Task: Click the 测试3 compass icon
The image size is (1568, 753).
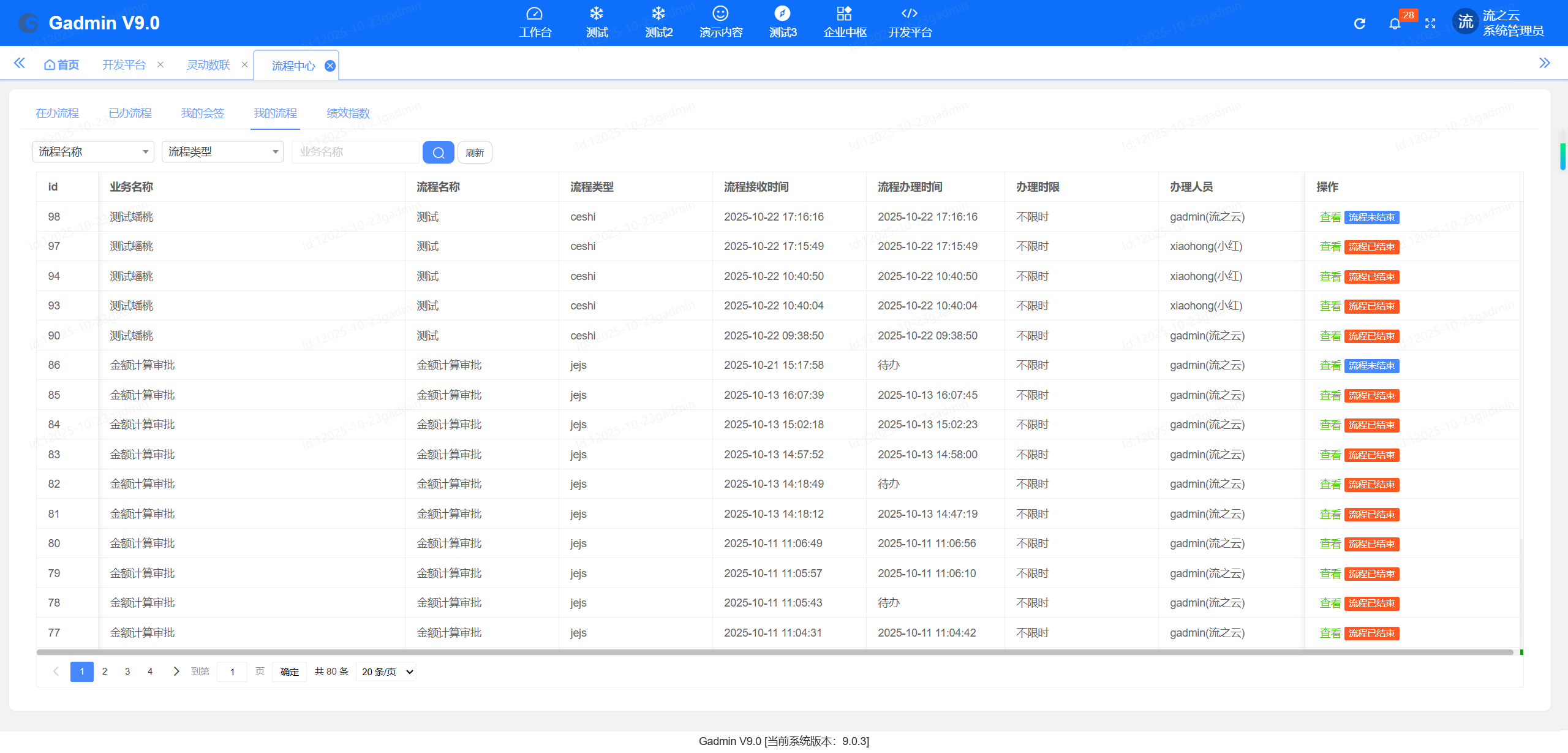Action: coord(782,14)
